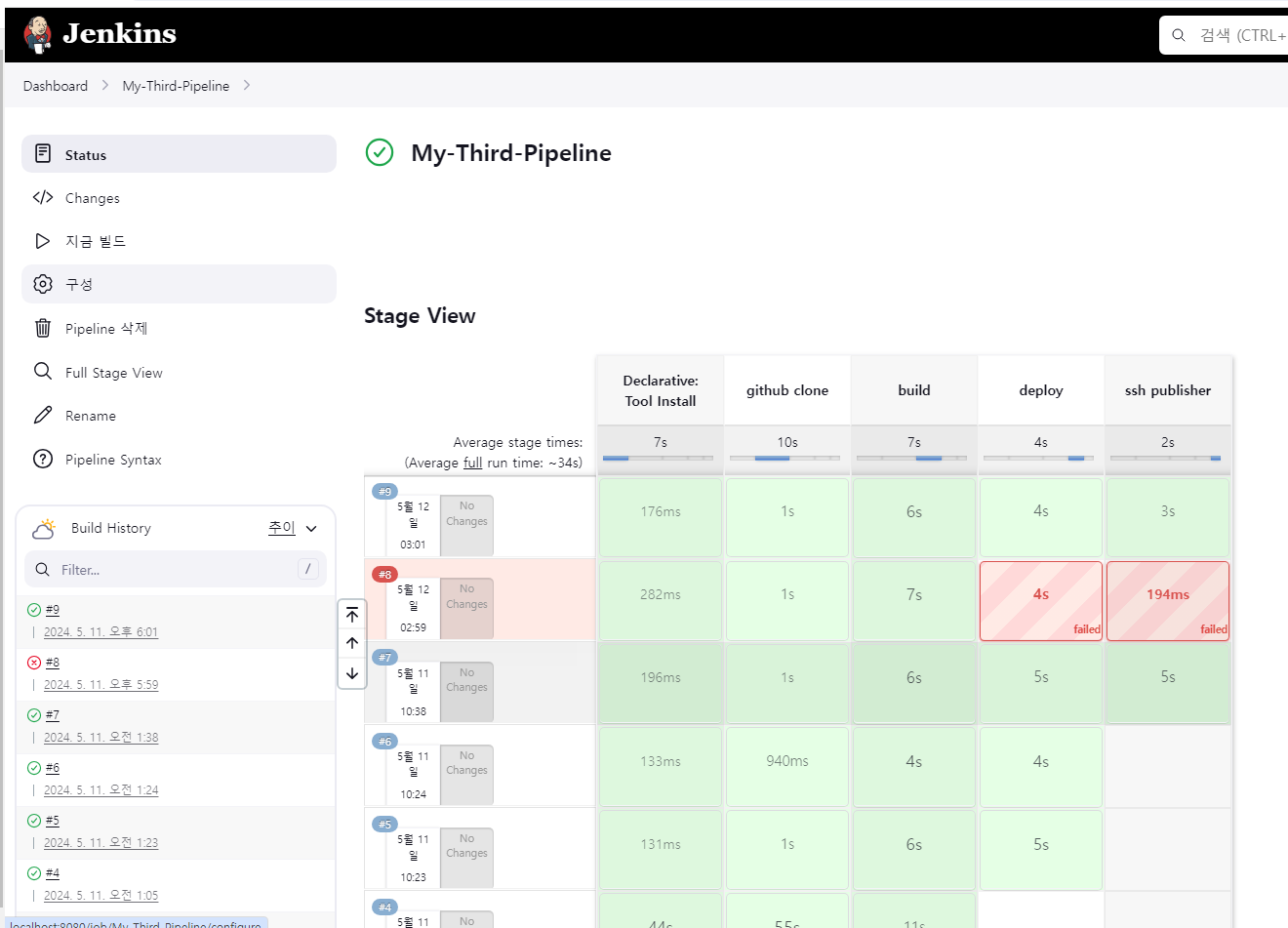Click the pencil icon for Rename
1288x928 pixels.
click(x=43, y=416)
